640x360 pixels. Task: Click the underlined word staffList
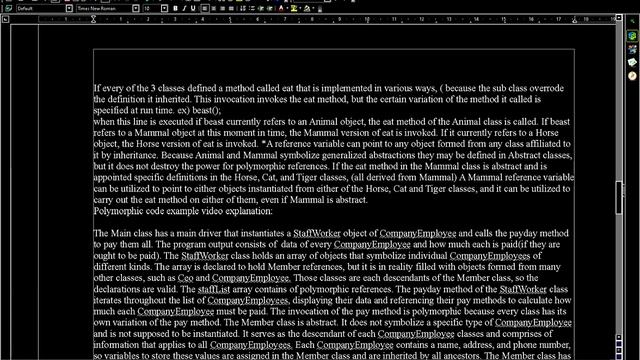click(x=214, y=289)
